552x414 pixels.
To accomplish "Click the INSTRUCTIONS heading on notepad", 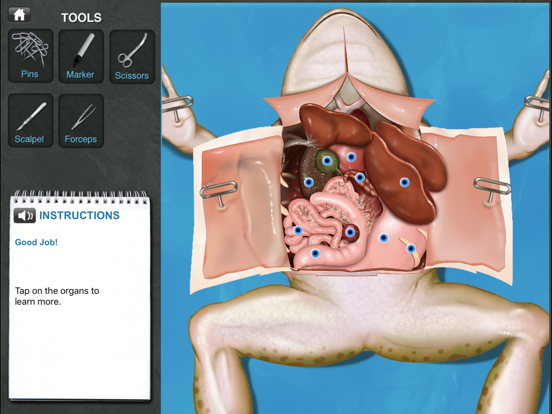I will tap(79, 215).
